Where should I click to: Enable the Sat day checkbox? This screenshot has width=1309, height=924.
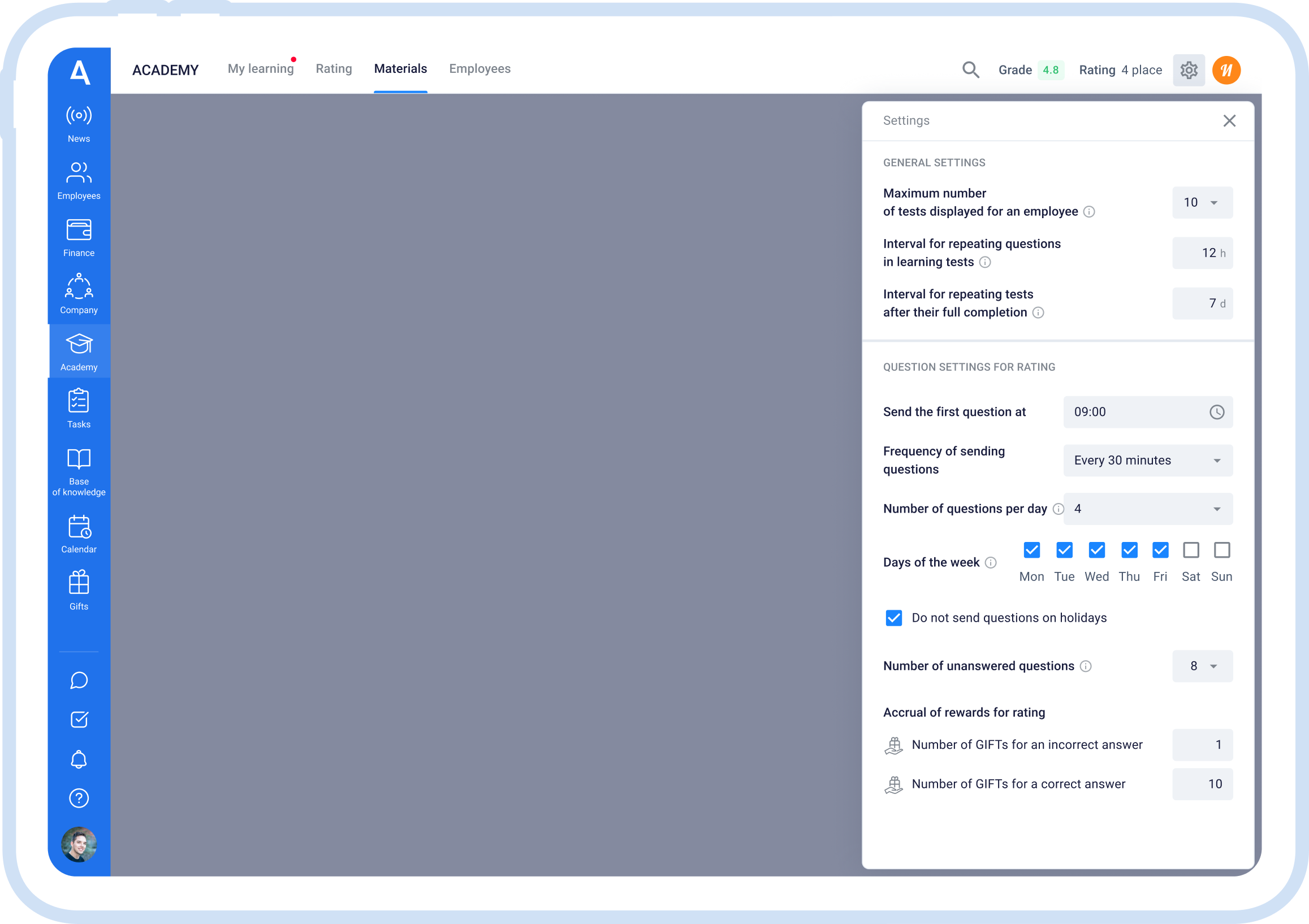[x=1190, y=550]
